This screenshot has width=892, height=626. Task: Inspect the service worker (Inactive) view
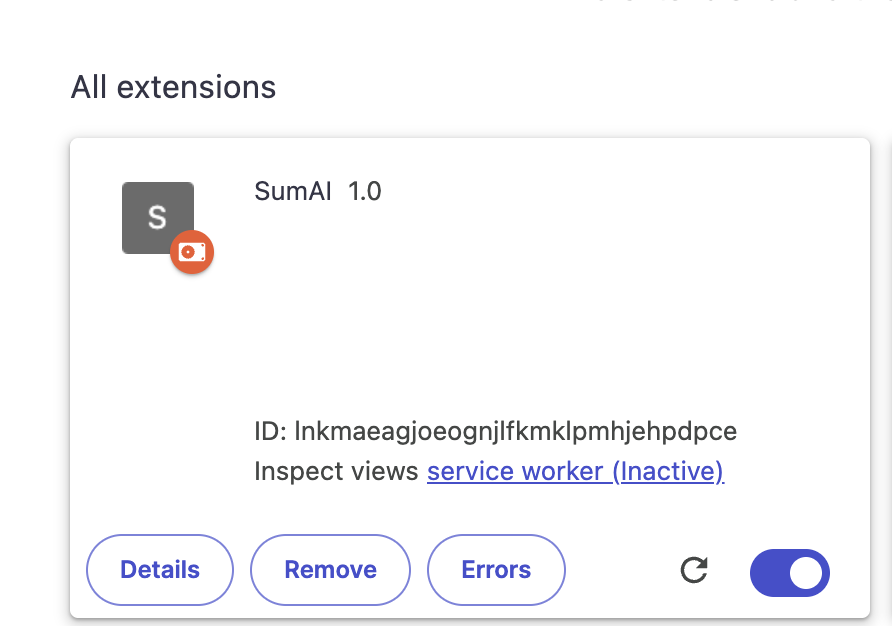(575, 471)
